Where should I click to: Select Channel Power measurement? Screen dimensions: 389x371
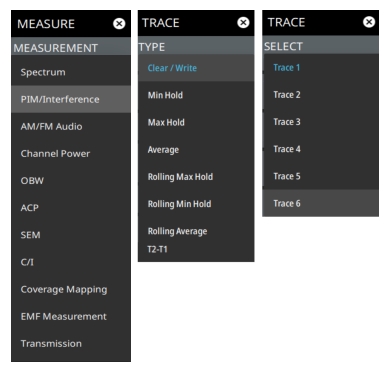[71, 153]
